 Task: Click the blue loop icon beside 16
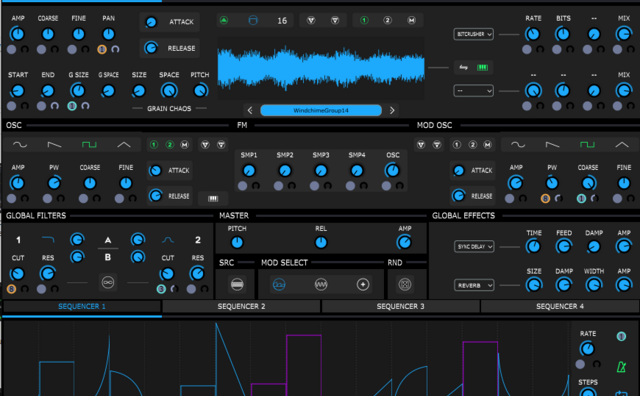(253, 20)
